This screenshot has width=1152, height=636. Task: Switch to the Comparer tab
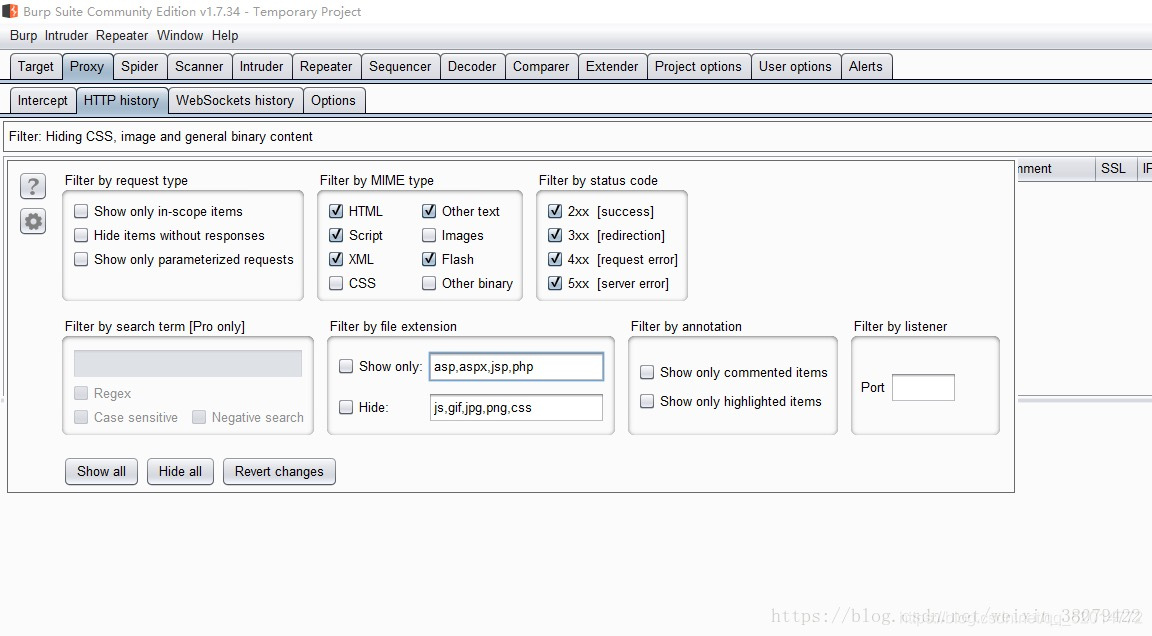pos(541,67)
